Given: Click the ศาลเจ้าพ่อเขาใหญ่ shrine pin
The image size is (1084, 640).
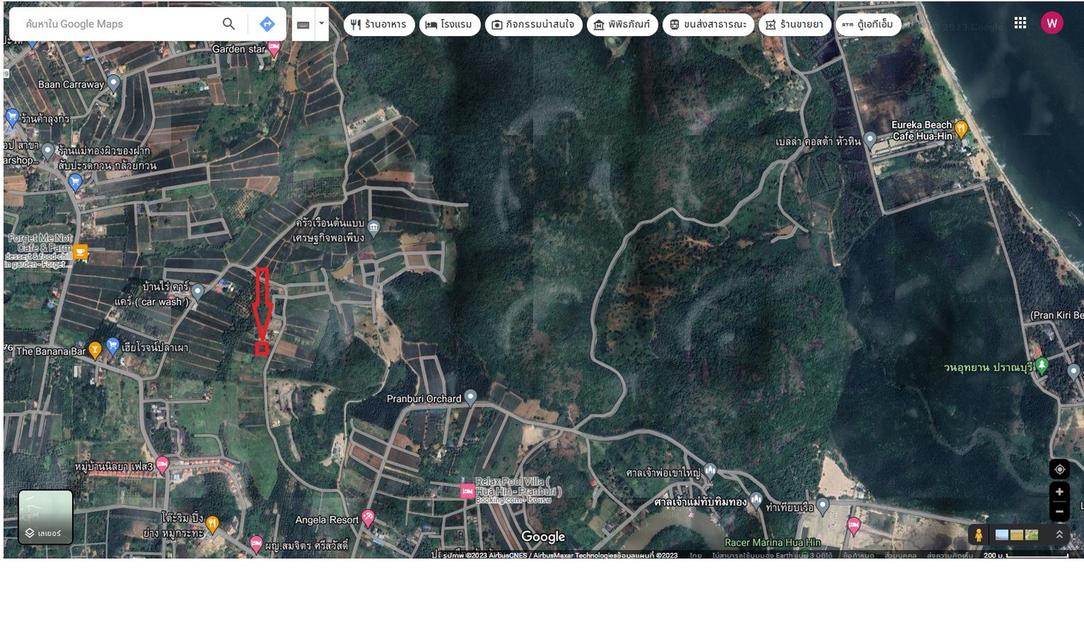Looking at the screenshot, I should tap(709, 471).
